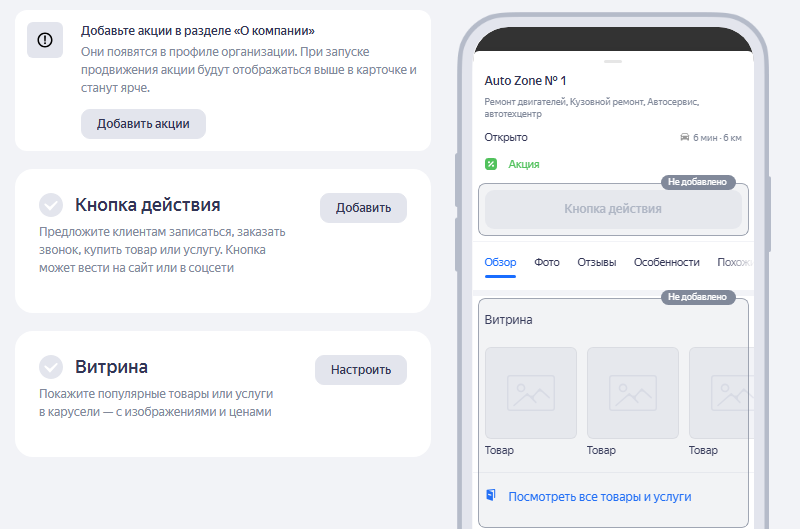Image resolution: width=800 pixels, height=529 pixels.
Task: Click the Добавьте акции в разделе heading
Action: (197, 31)
